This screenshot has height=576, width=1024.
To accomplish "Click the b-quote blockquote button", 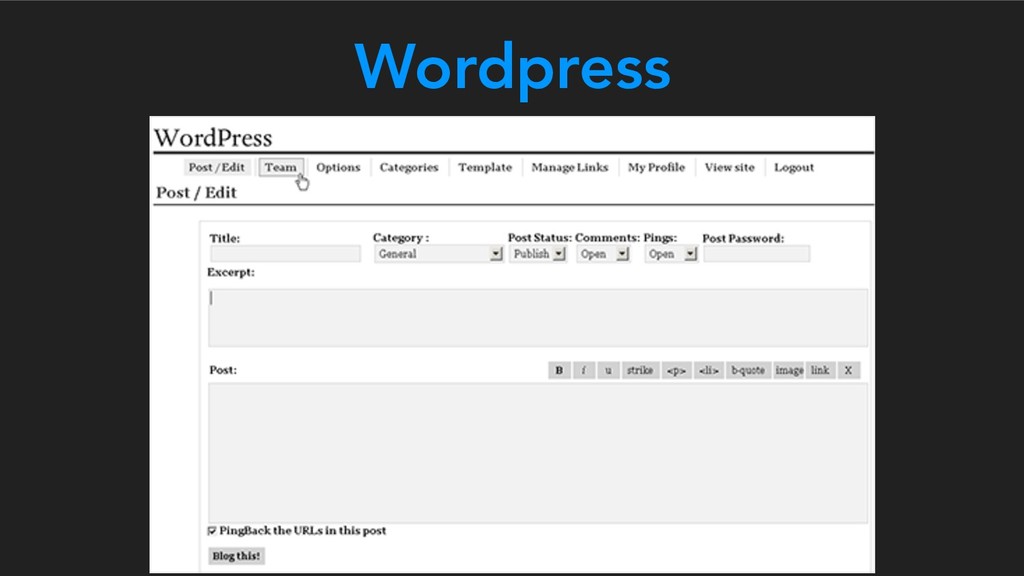I will tap(748, 370).
